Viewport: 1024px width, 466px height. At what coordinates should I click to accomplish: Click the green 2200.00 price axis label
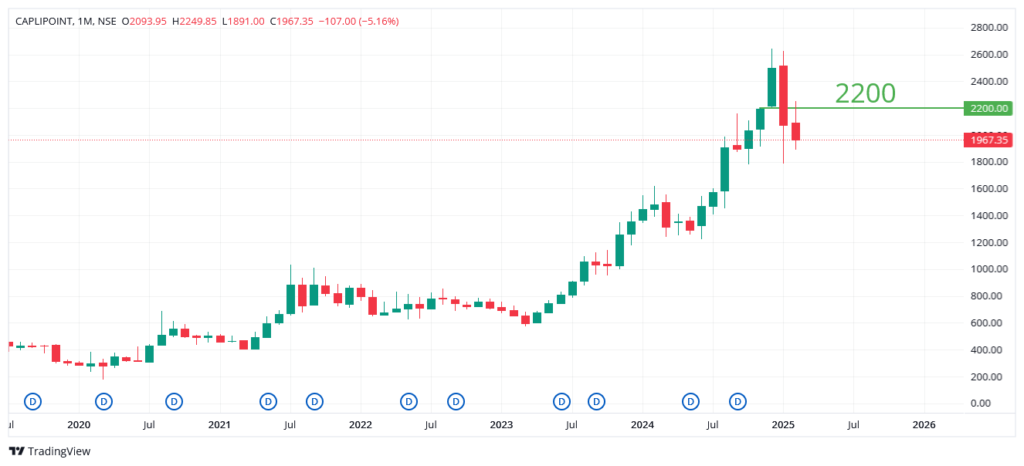[986, 108]
